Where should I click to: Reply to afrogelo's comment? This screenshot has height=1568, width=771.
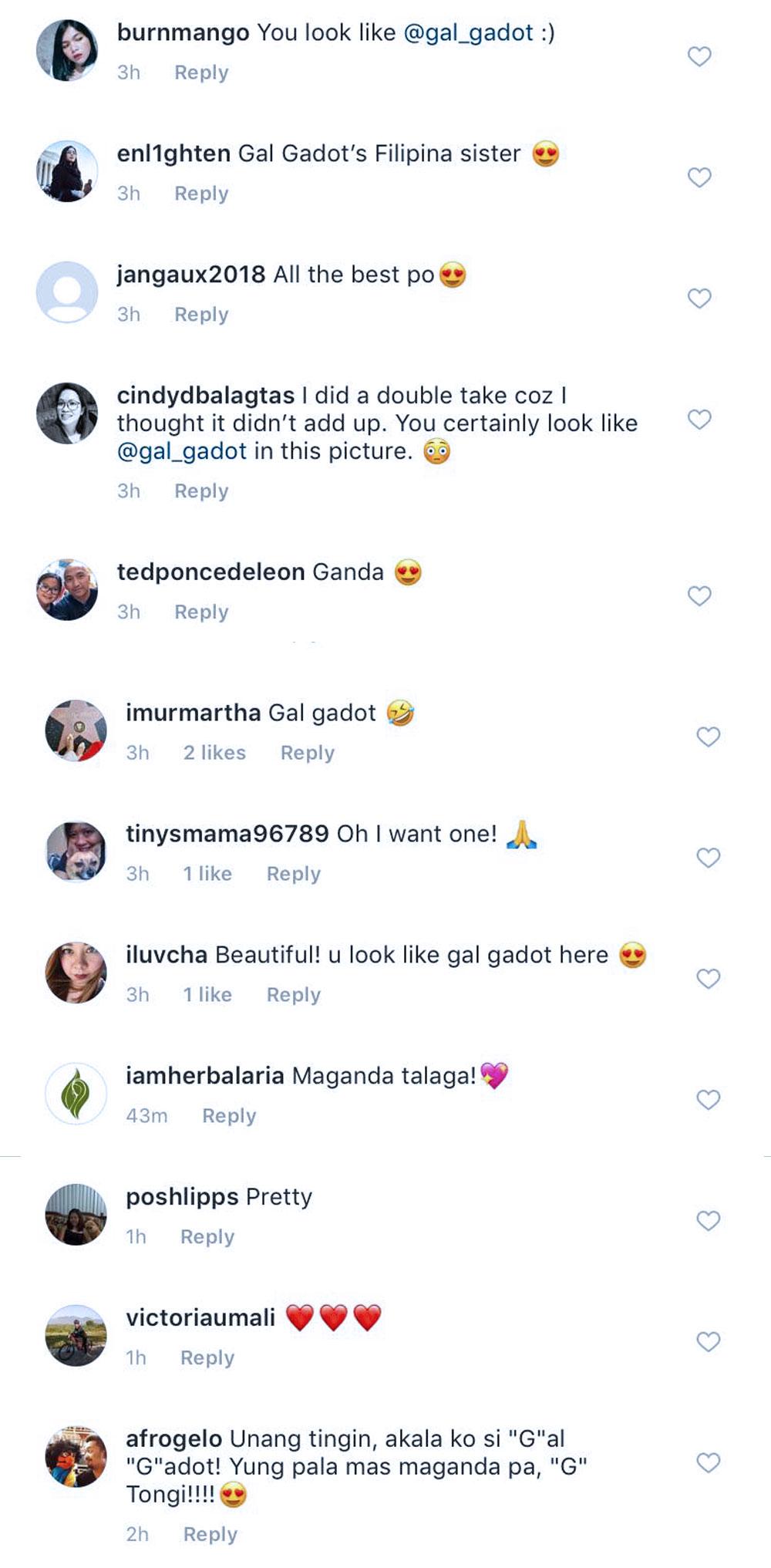pyautogui.click(x=210, y=1534)
